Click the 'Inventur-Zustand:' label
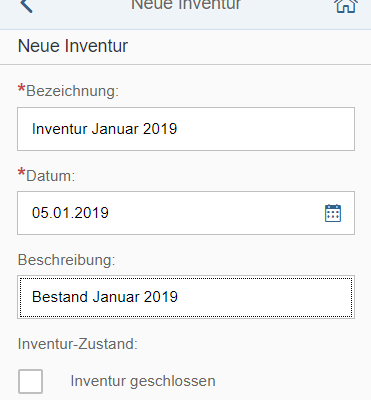371x400 pixels. (x=78, y=344)
